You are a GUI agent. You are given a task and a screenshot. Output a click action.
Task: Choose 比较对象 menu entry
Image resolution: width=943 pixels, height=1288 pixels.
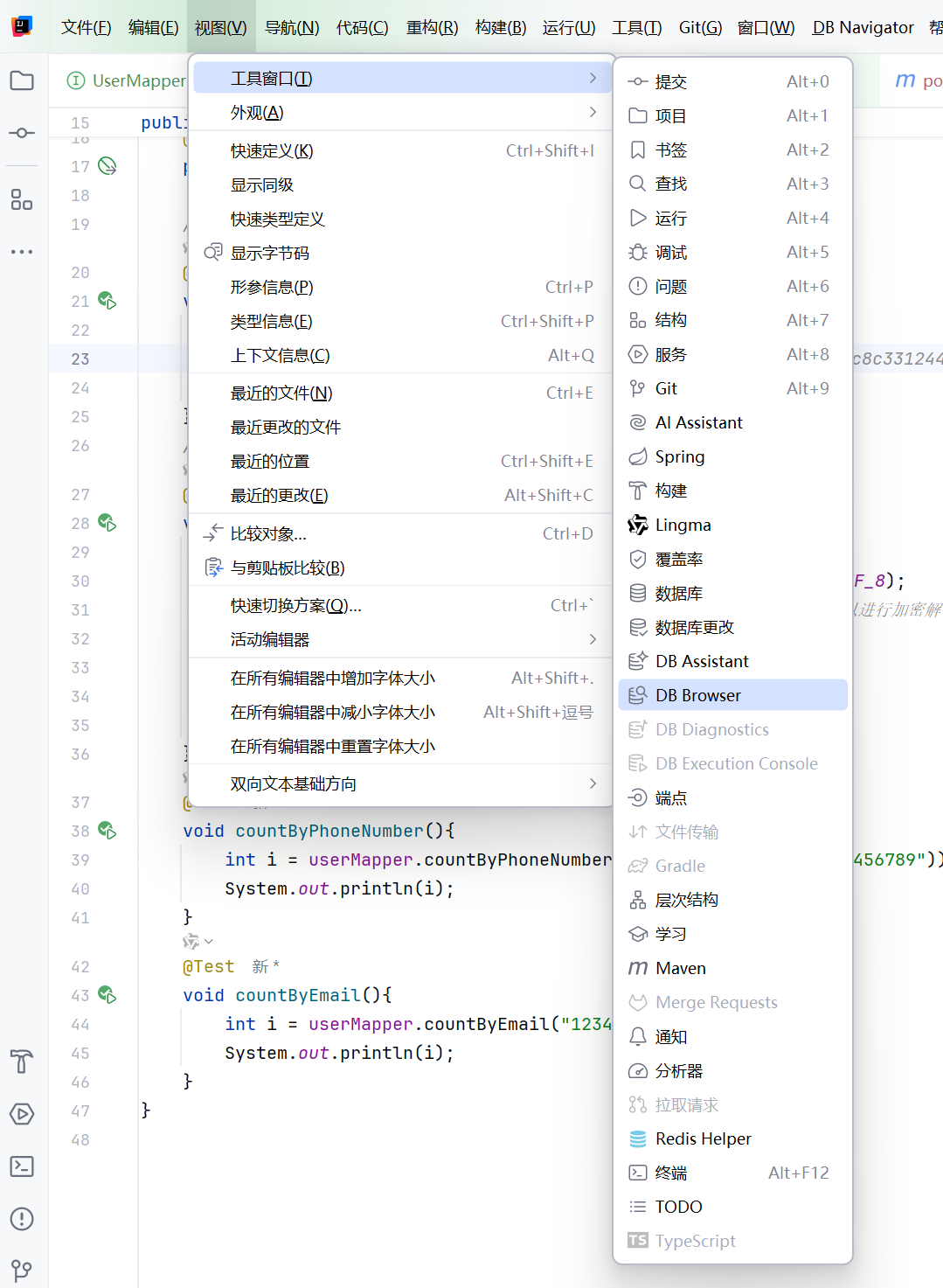[x=401, y=533]
